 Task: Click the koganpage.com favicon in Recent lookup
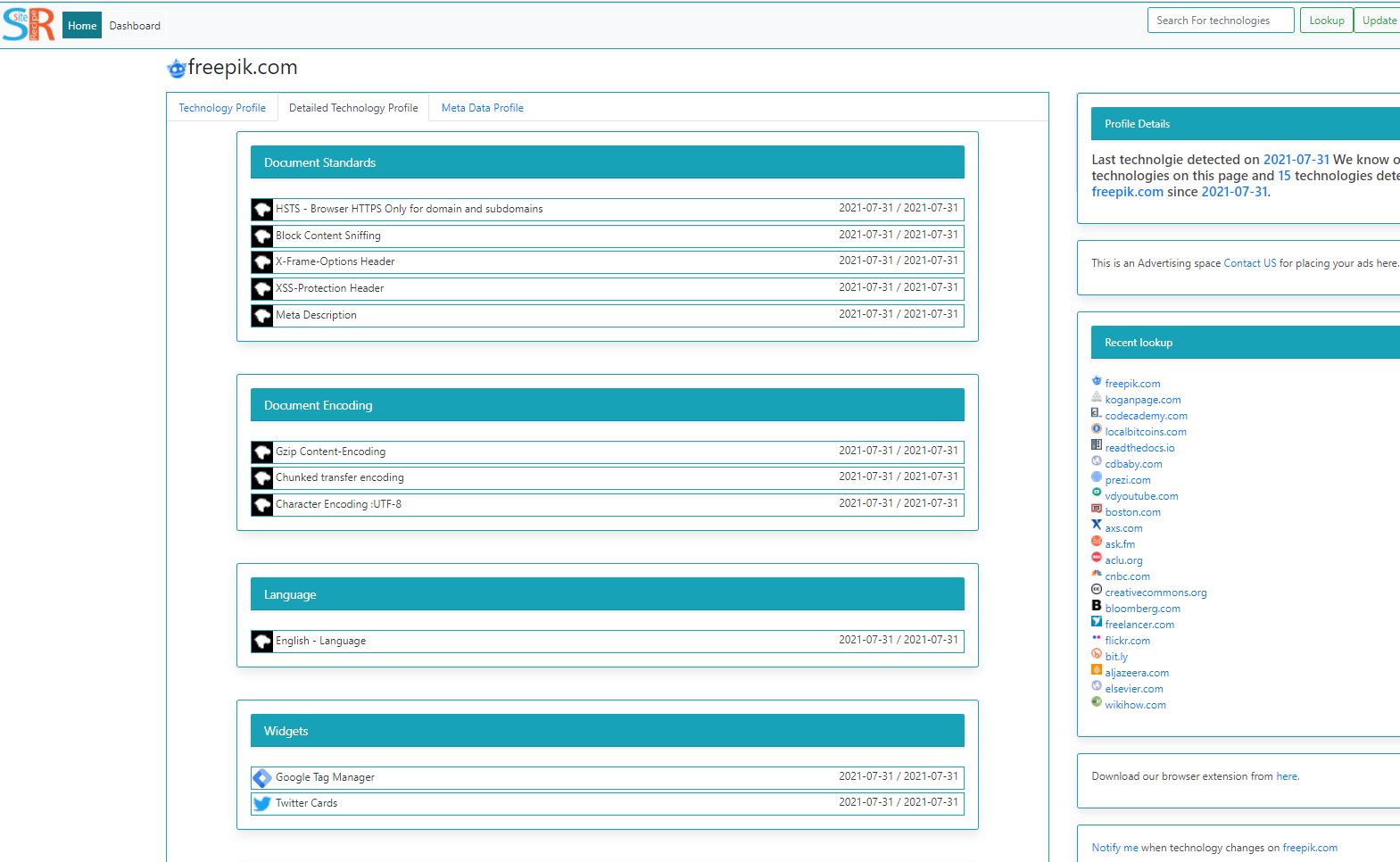coord(1097,397)
